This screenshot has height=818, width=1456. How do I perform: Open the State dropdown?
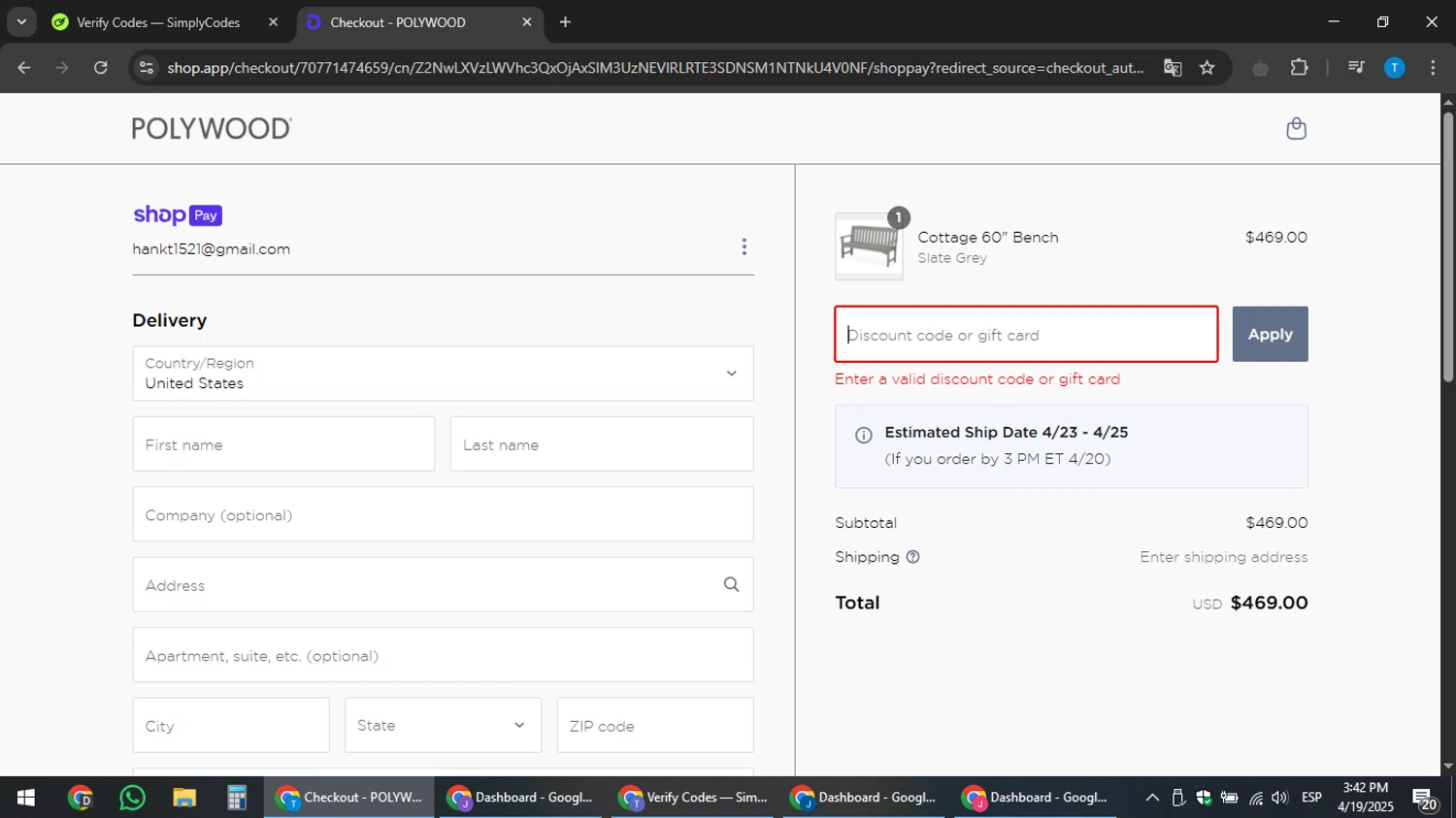(442, 725)
